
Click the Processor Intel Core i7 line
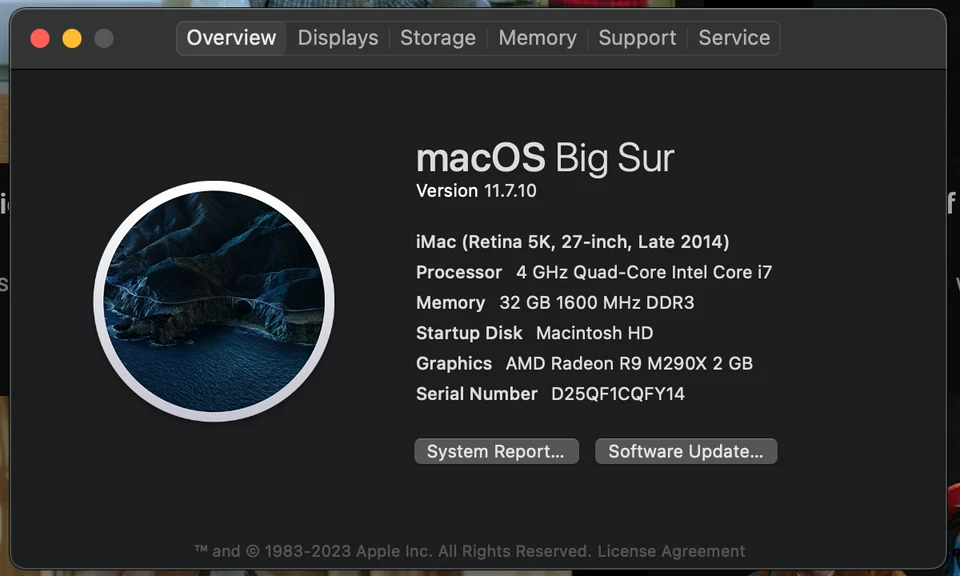[x=594, y=272]
